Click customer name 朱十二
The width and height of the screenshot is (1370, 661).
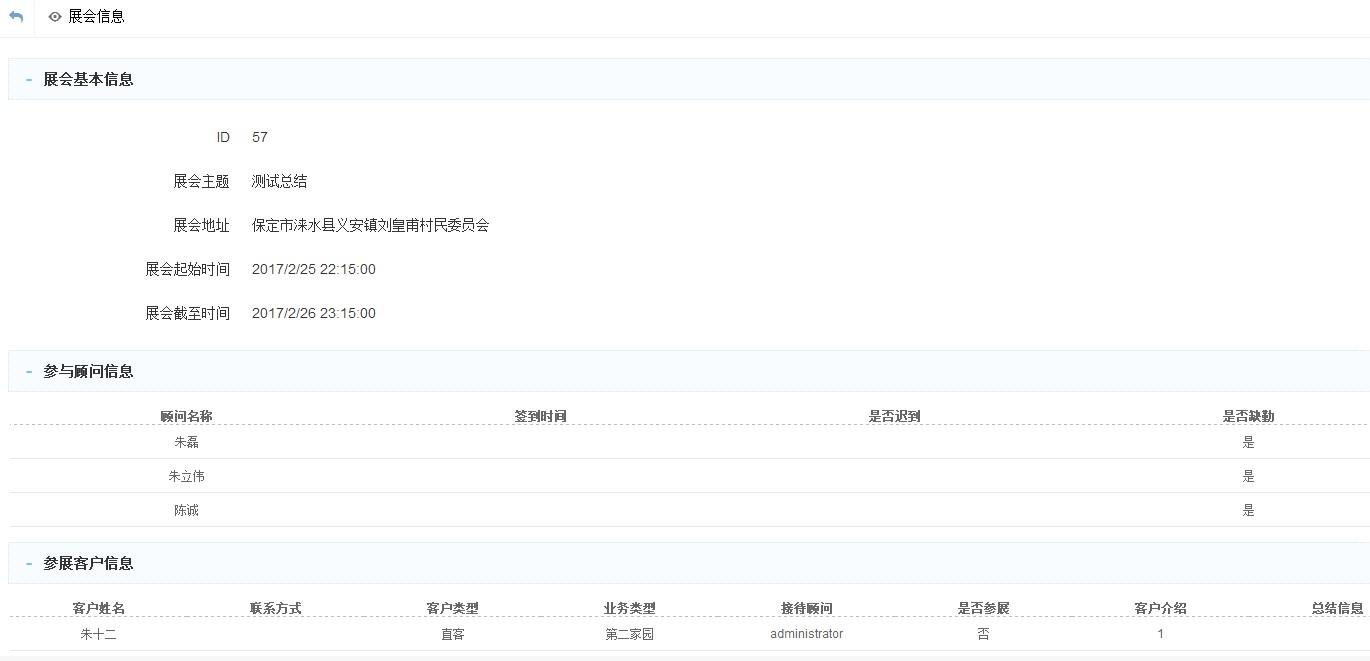tap(98, 633)
